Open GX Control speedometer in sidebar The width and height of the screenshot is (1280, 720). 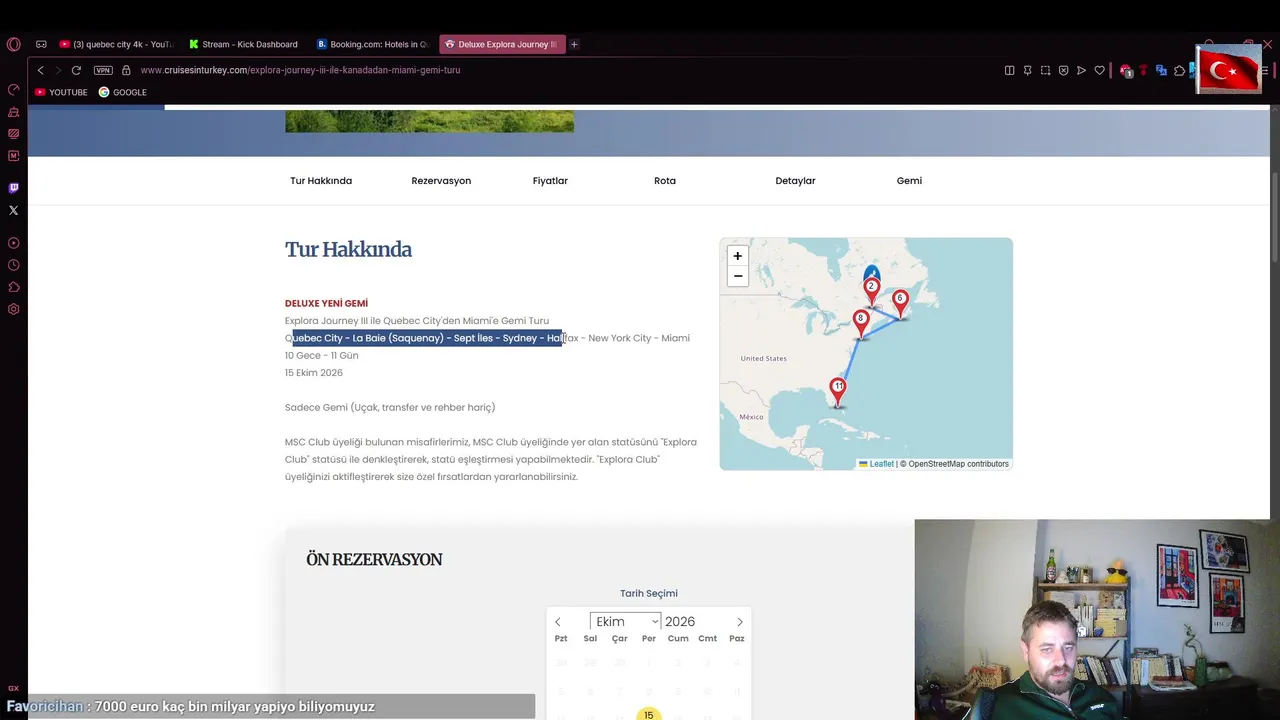pyautogui.click(x=13, y=90)
